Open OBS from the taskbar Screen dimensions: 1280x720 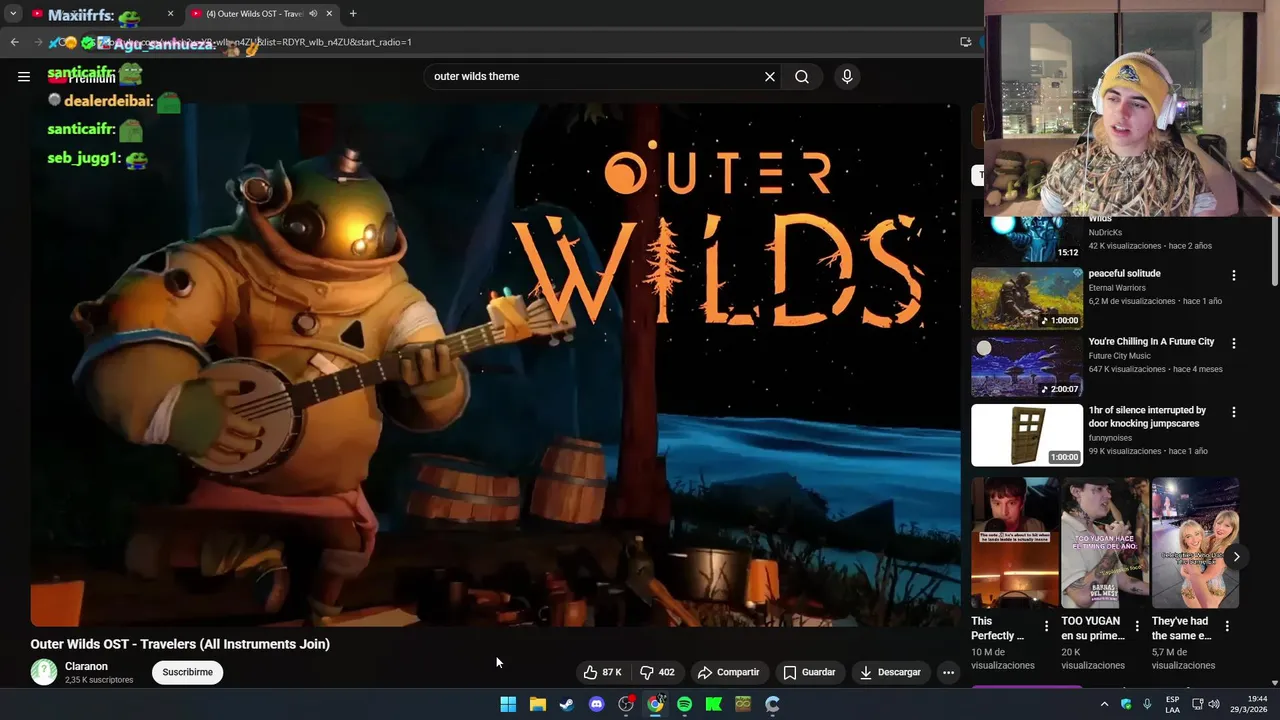626,704
